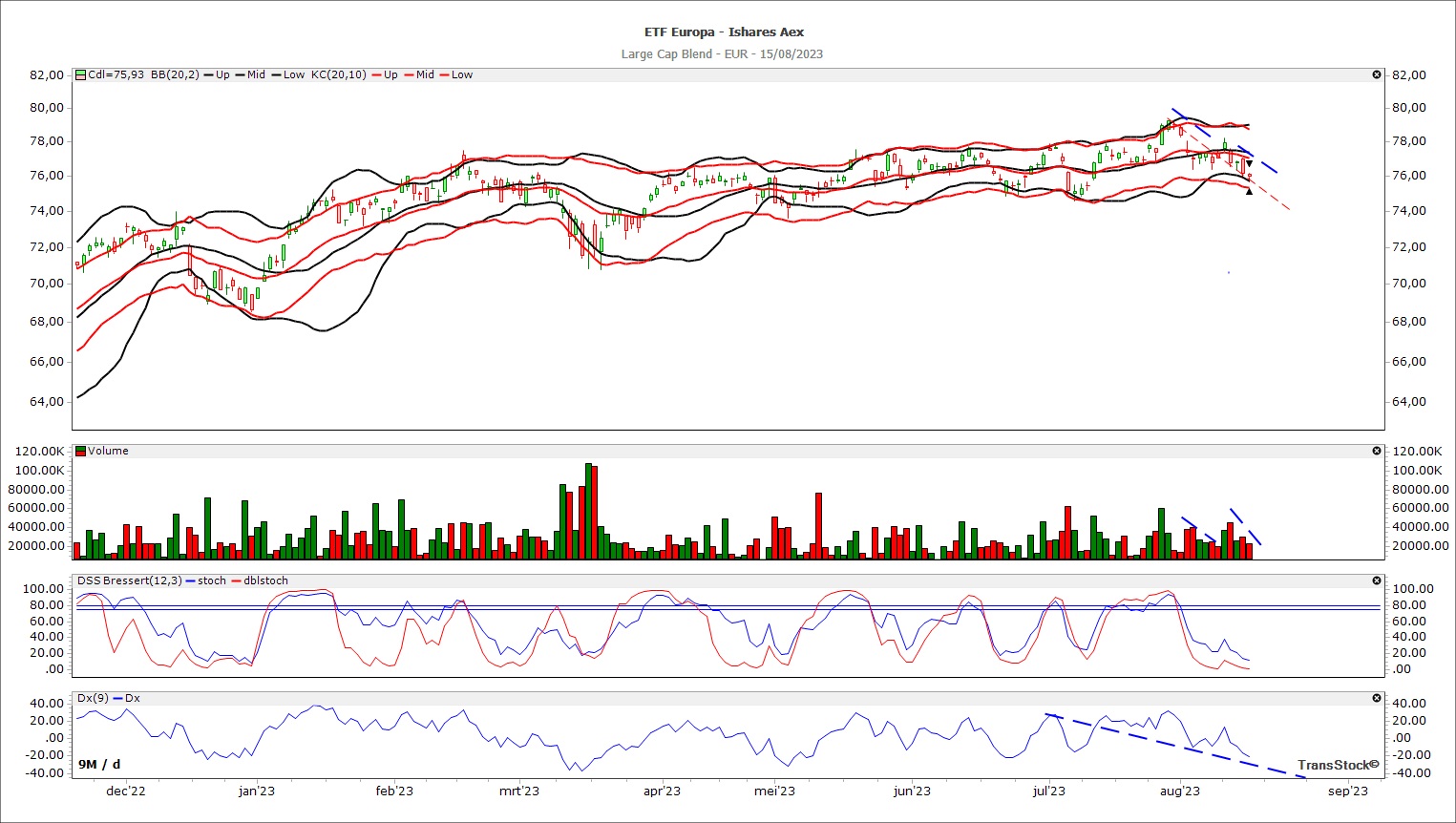1456x823 pixels.
Task: Close the DSS Bressert panel with its X icon
Action: pyautogui.click(x=1377, y=580)
